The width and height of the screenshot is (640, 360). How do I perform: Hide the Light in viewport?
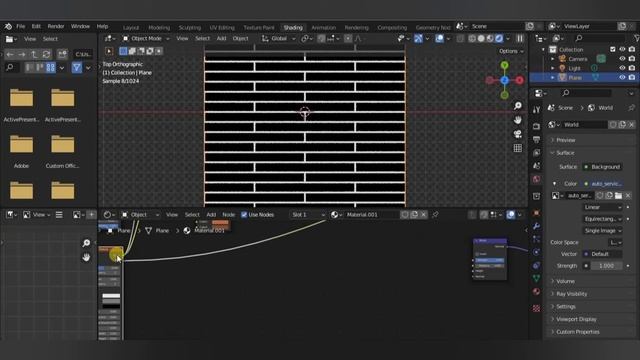[x=622, y=68]
